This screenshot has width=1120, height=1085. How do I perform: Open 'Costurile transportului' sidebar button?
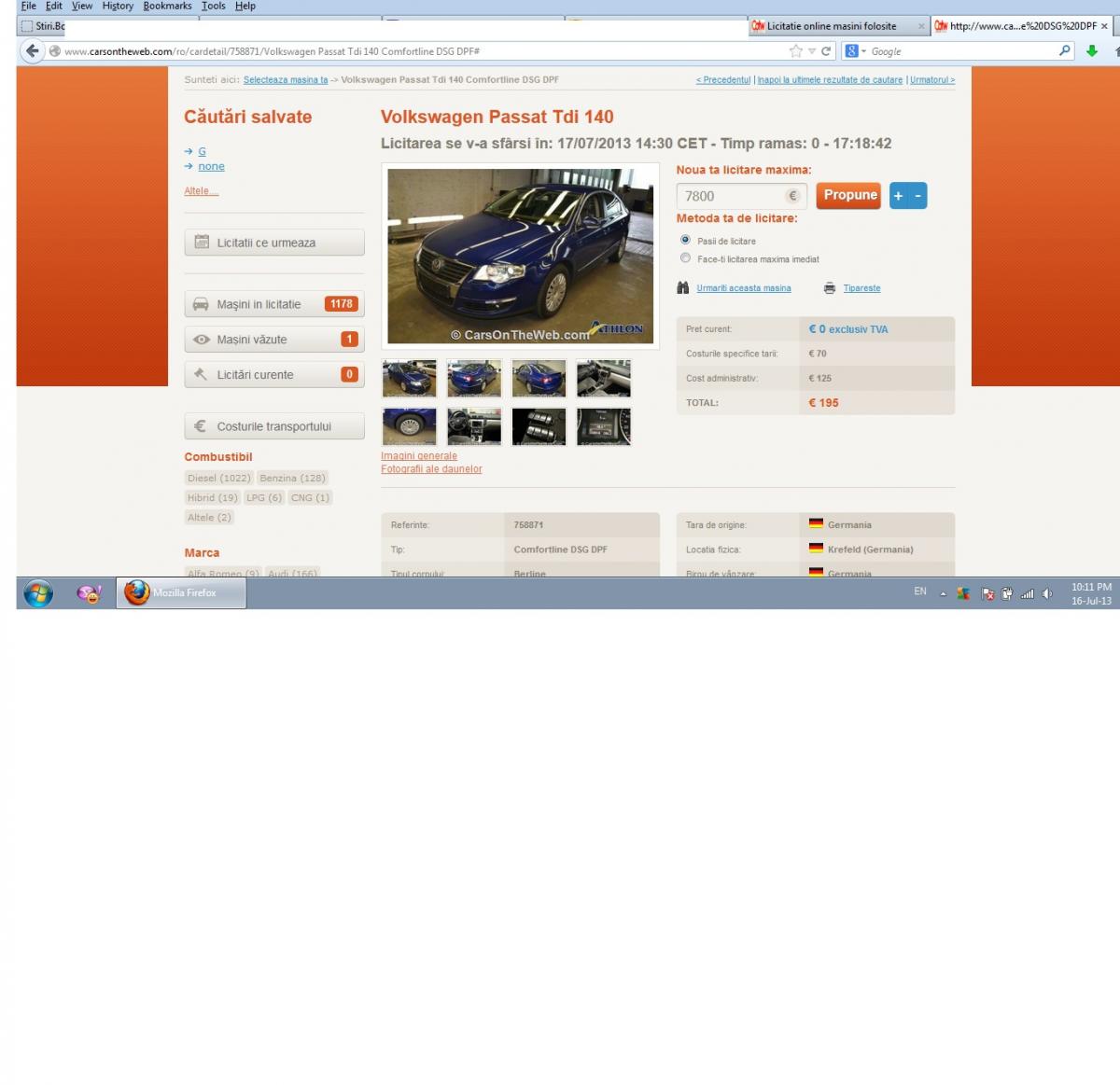[x=274, y=426]
